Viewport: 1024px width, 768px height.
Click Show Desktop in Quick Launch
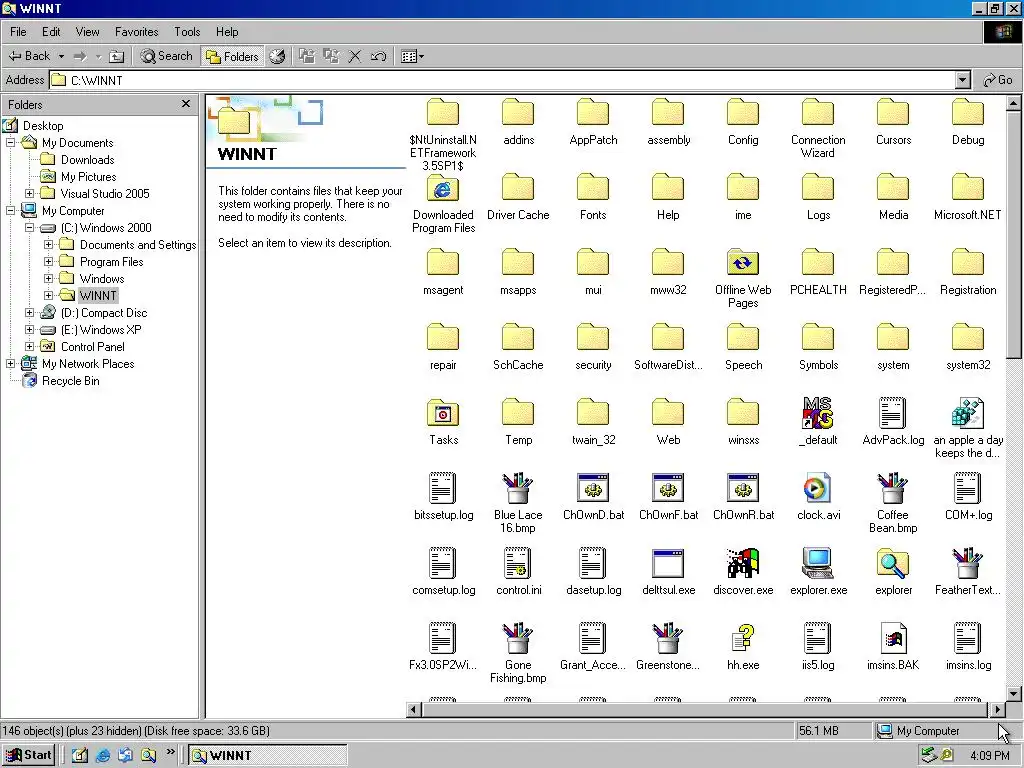(80, 756)
